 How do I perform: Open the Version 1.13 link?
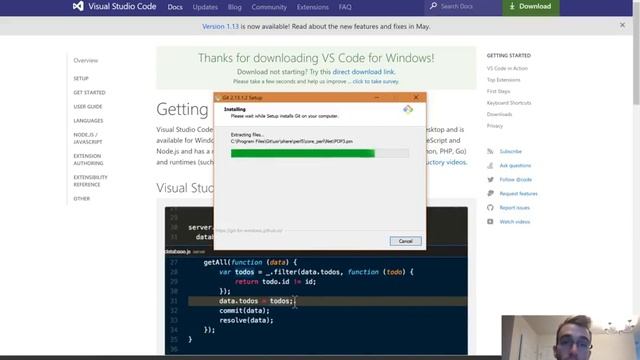[220, 27]
